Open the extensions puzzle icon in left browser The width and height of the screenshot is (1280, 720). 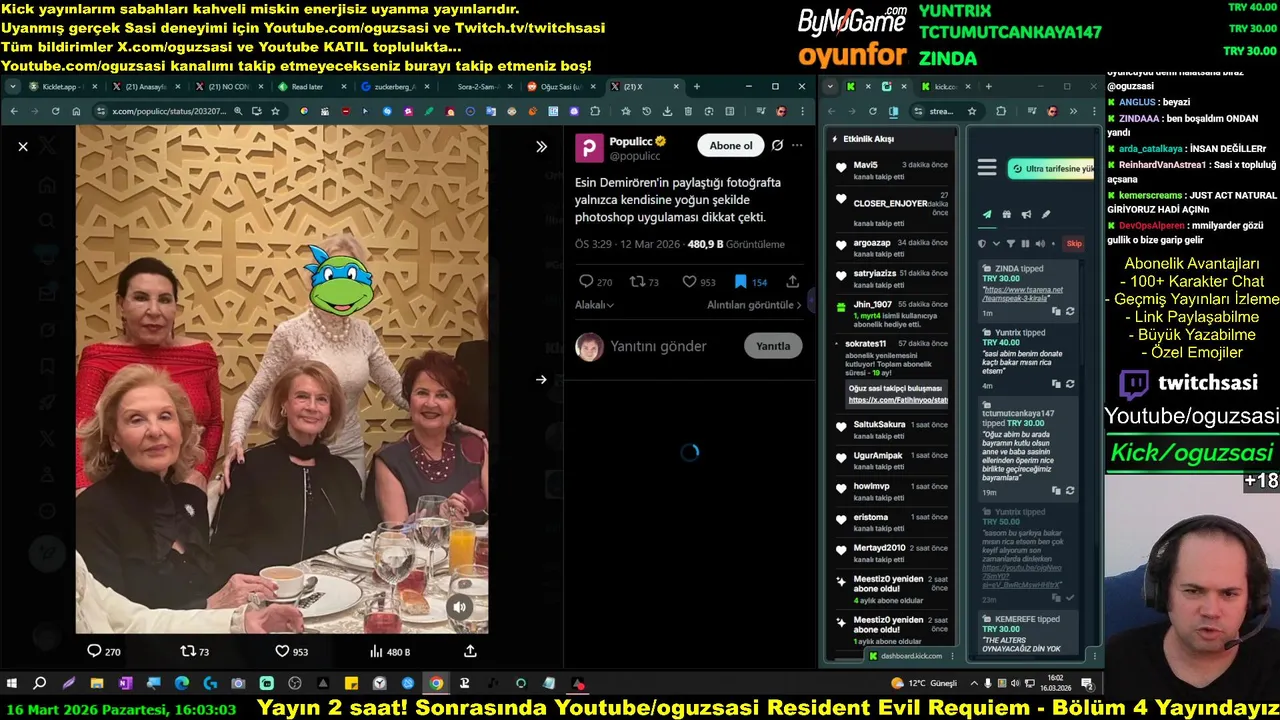(595, 111)
